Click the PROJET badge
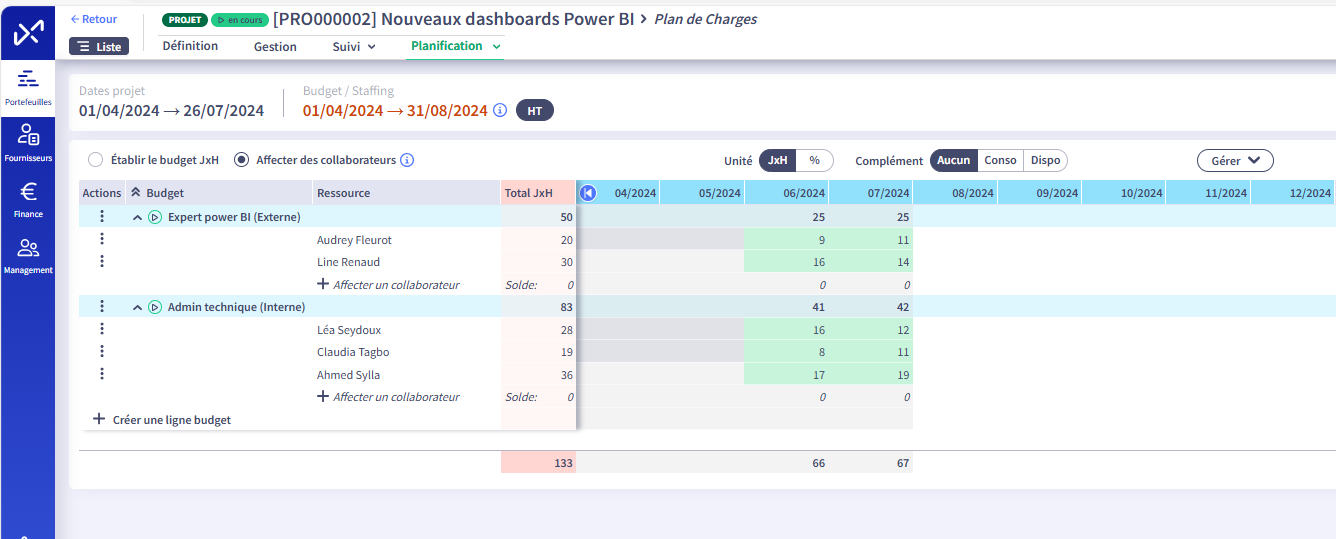1336x539 pixels. click(x=185, y=20)
